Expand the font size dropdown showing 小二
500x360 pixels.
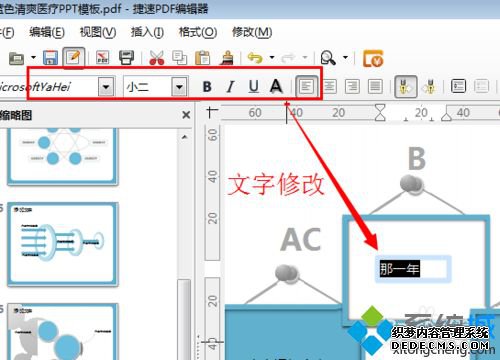180,87
